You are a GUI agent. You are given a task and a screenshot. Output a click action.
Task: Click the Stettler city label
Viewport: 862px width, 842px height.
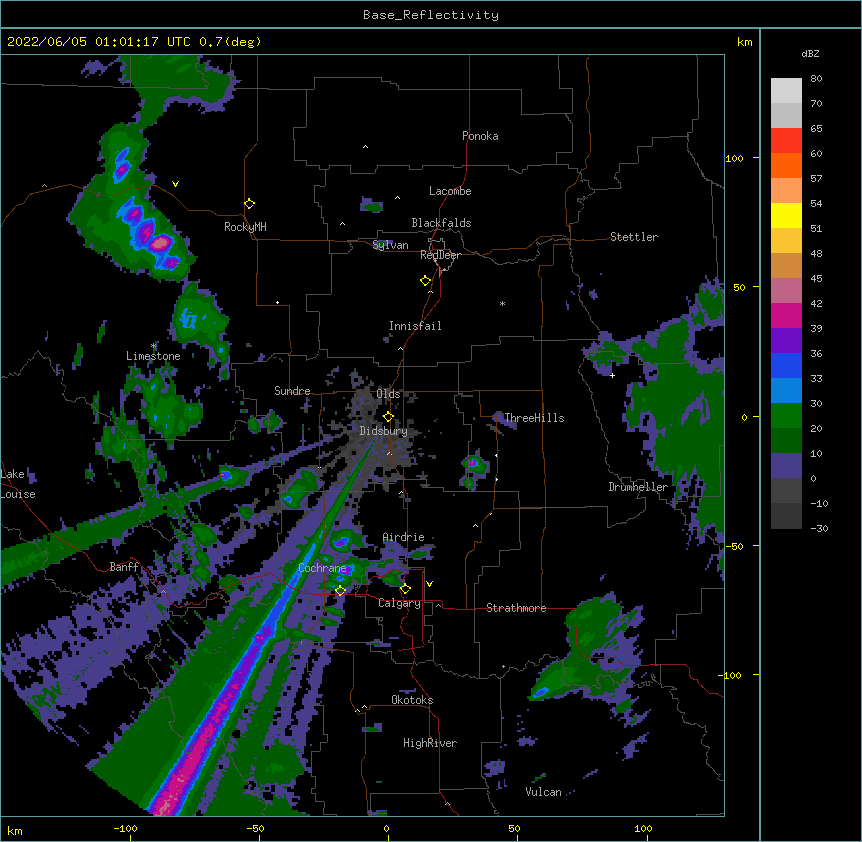(634, 237)
